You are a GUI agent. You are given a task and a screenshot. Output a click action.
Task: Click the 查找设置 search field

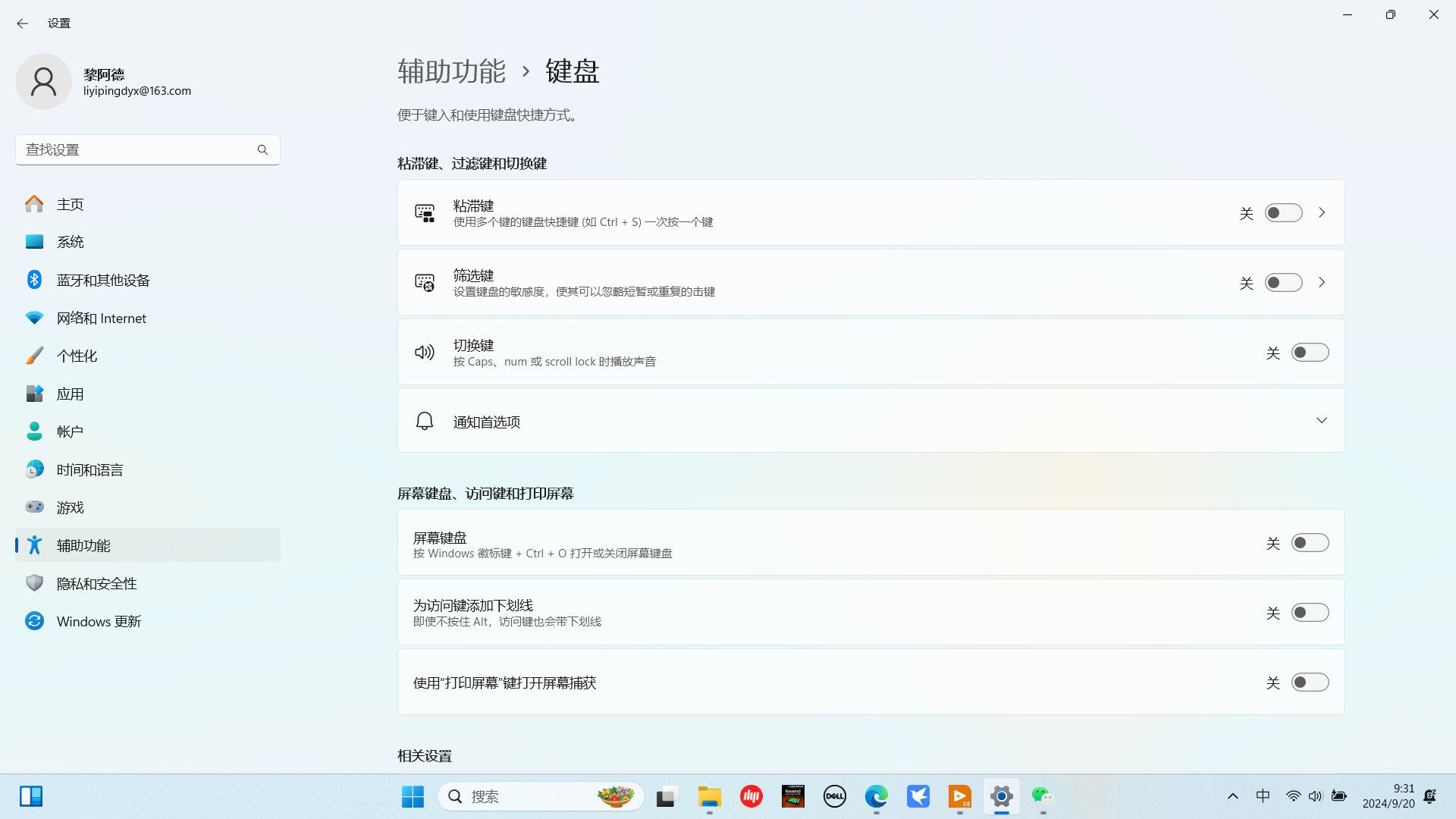(136, 149)
